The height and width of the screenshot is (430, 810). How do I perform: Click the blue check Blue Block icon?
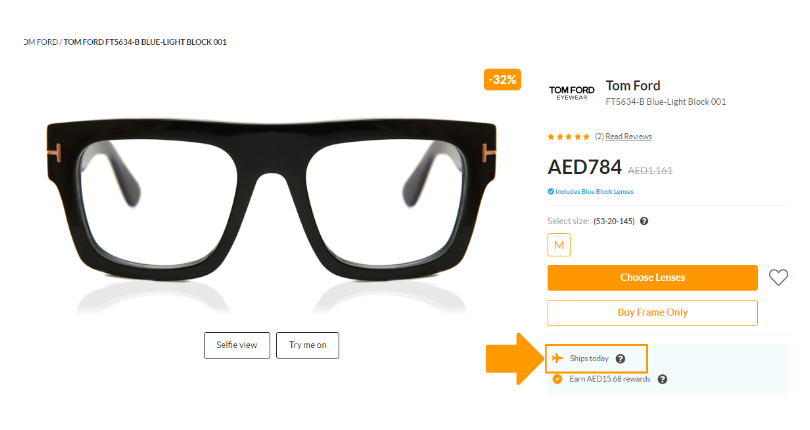click(551, 191)
